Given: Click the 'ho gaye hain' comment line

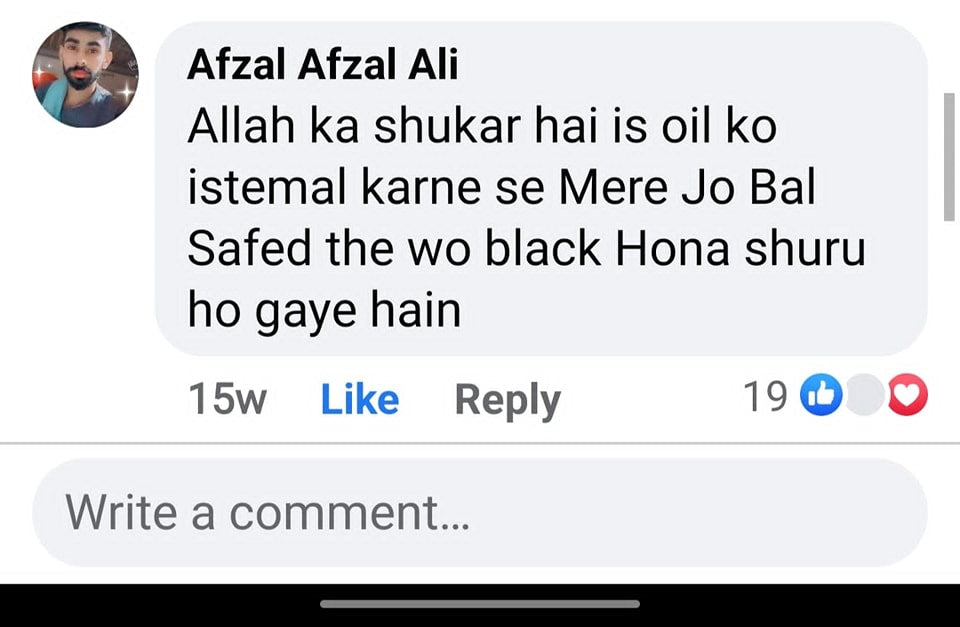Looking at the screenshot, I should pyautogui.click(x=324, y=311).
